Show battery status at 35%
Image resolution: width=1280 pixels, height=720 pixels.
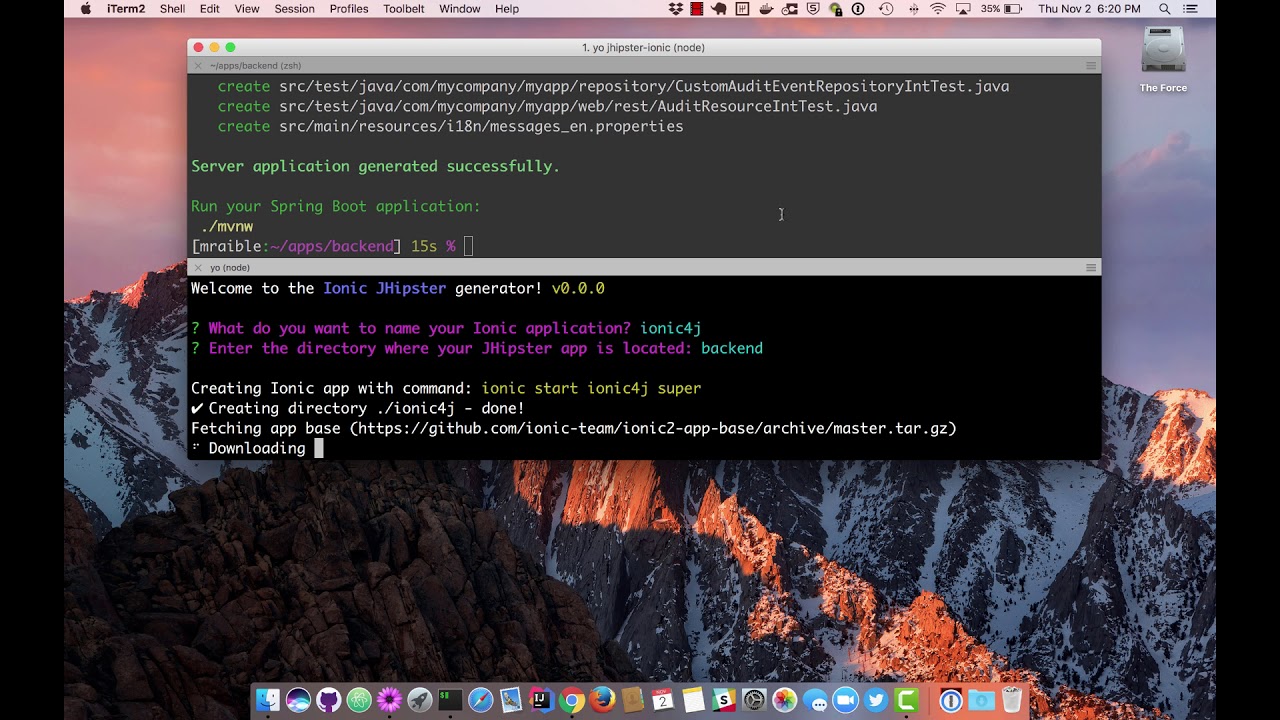click(x=1001, y=9)
